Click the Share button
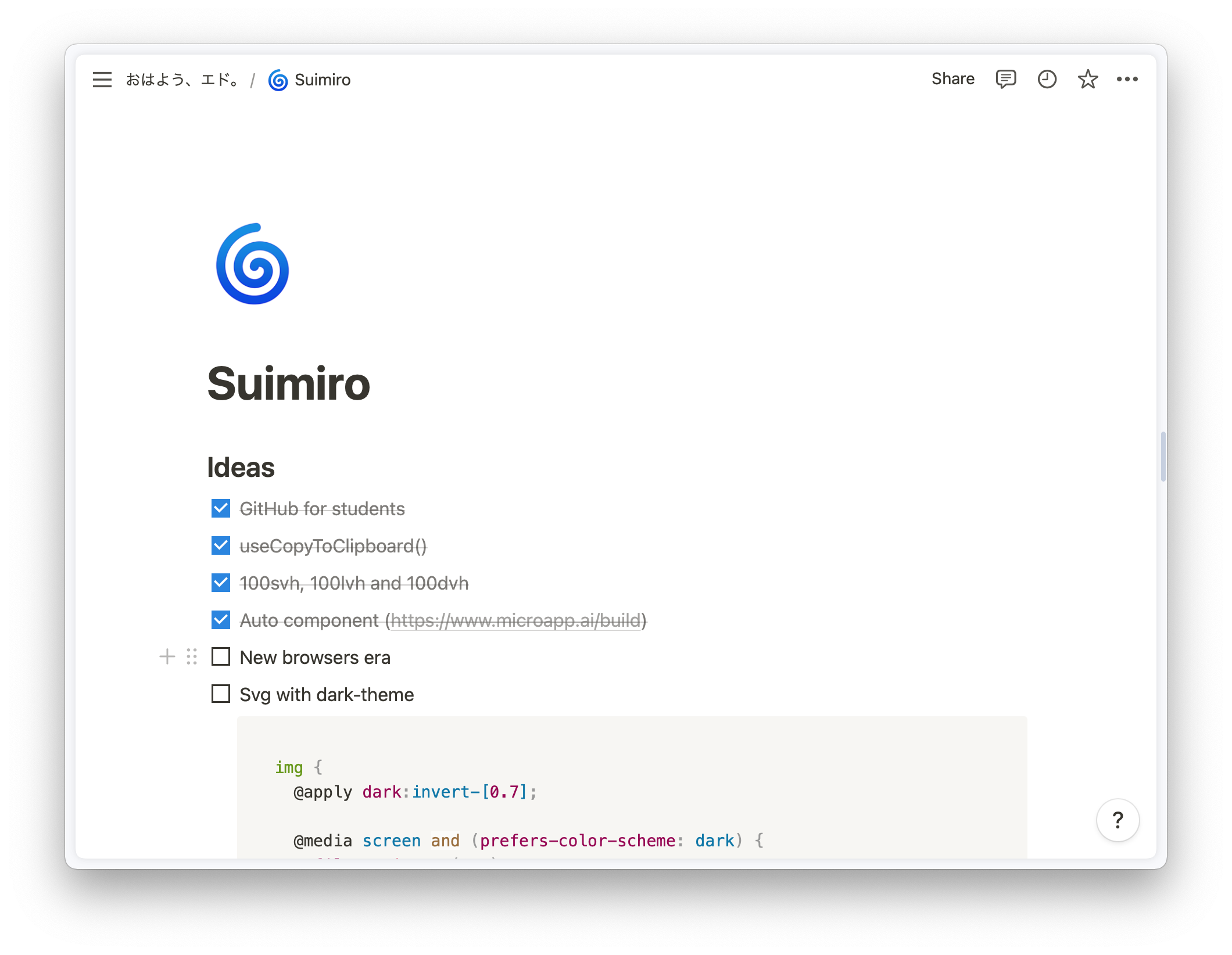Viewport: 1232px width, 955px height. [952, 79]
